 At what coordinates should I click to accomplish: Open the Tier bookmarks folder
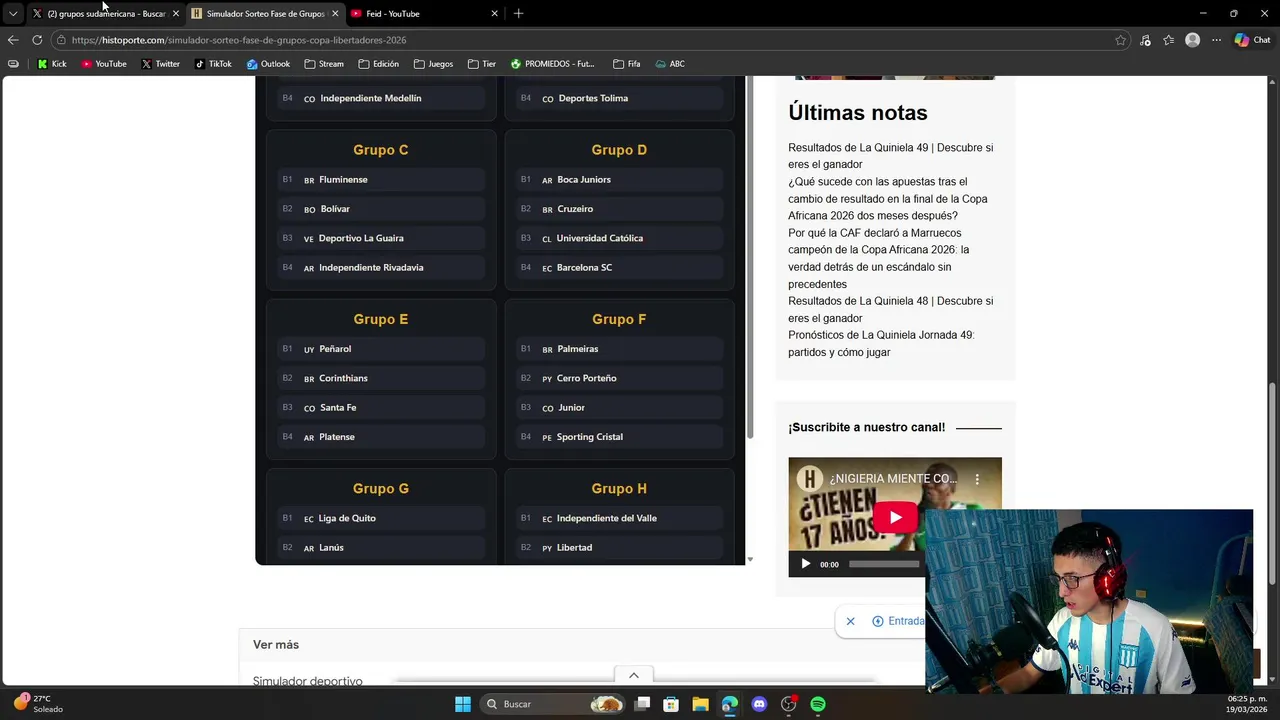[x=482, y=64]
